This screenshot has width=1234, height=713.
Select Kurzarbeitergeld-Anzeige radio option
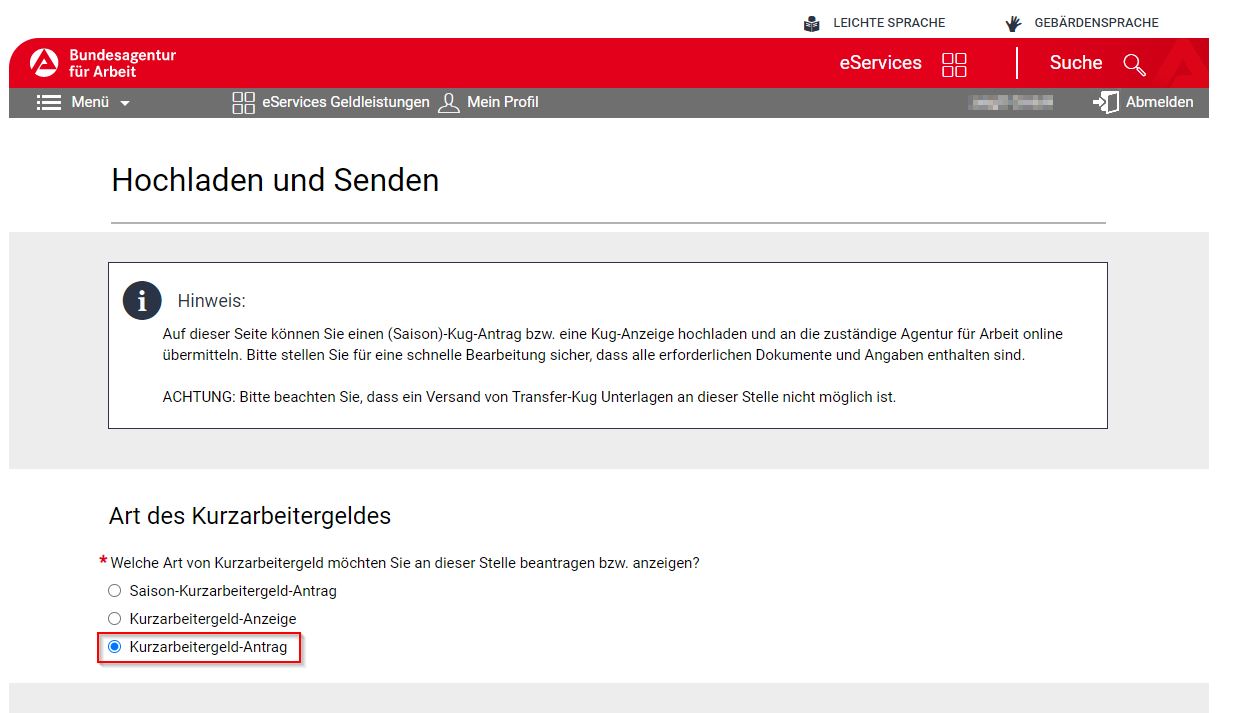[x=114, y=619]
